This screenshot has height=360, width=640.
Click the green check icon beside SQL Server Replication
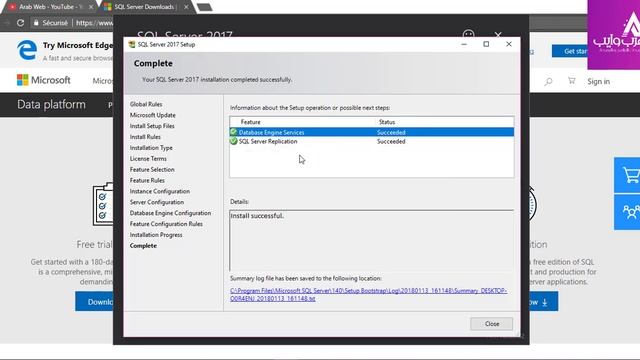233,141
